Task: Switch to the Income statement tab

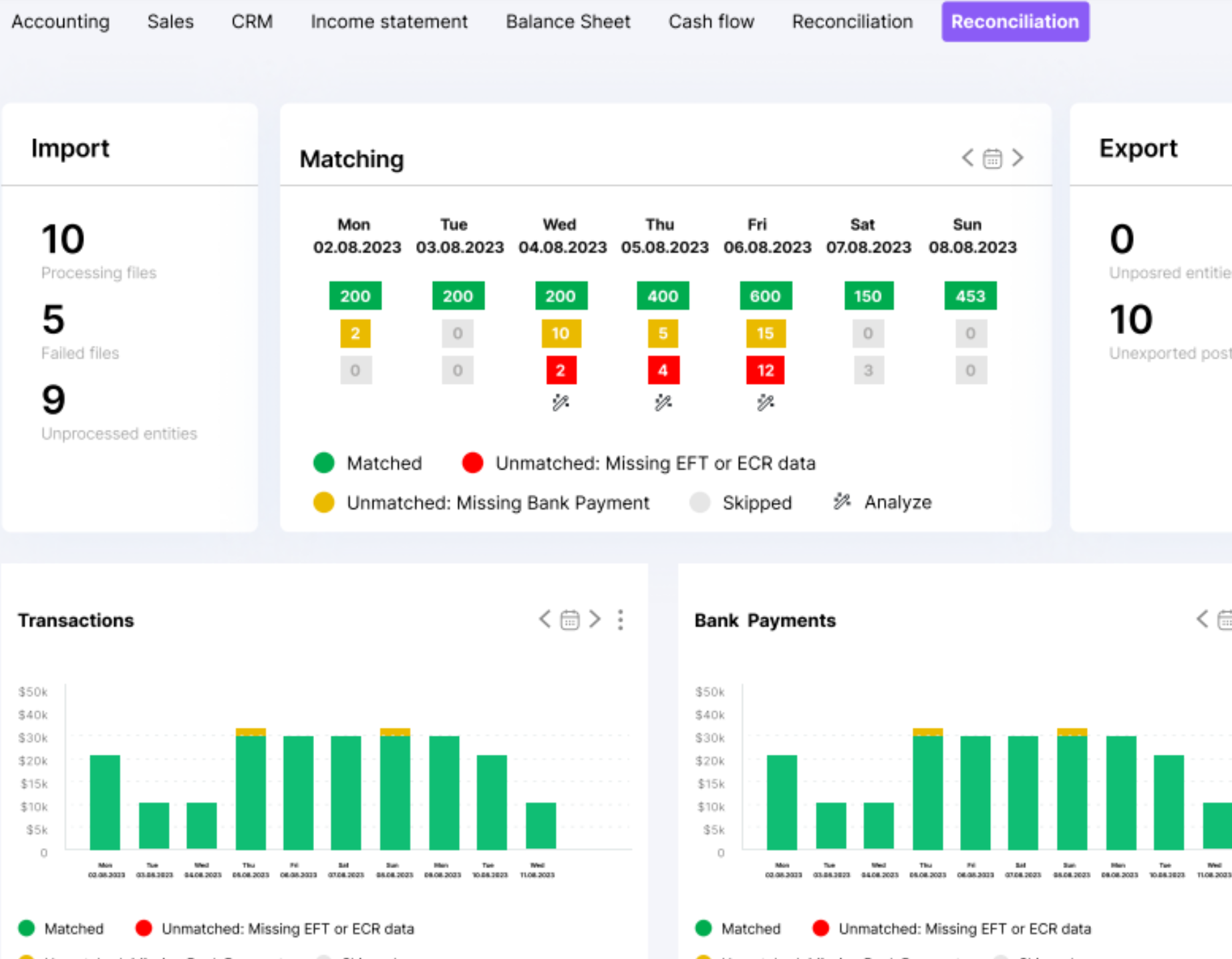Action: pyautogui.click(x=389, y=22)
